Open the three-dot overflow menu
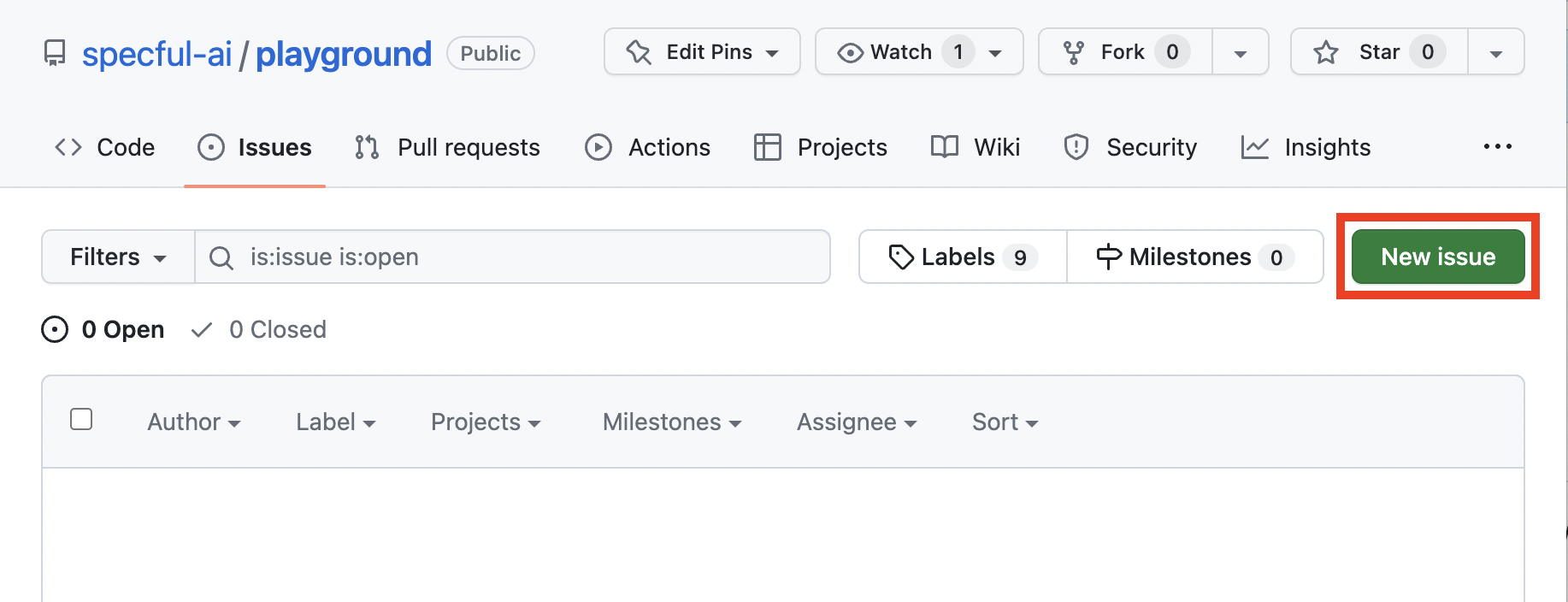The height and width of the screenshot is (602, 1568). [x=1497, y=147]
